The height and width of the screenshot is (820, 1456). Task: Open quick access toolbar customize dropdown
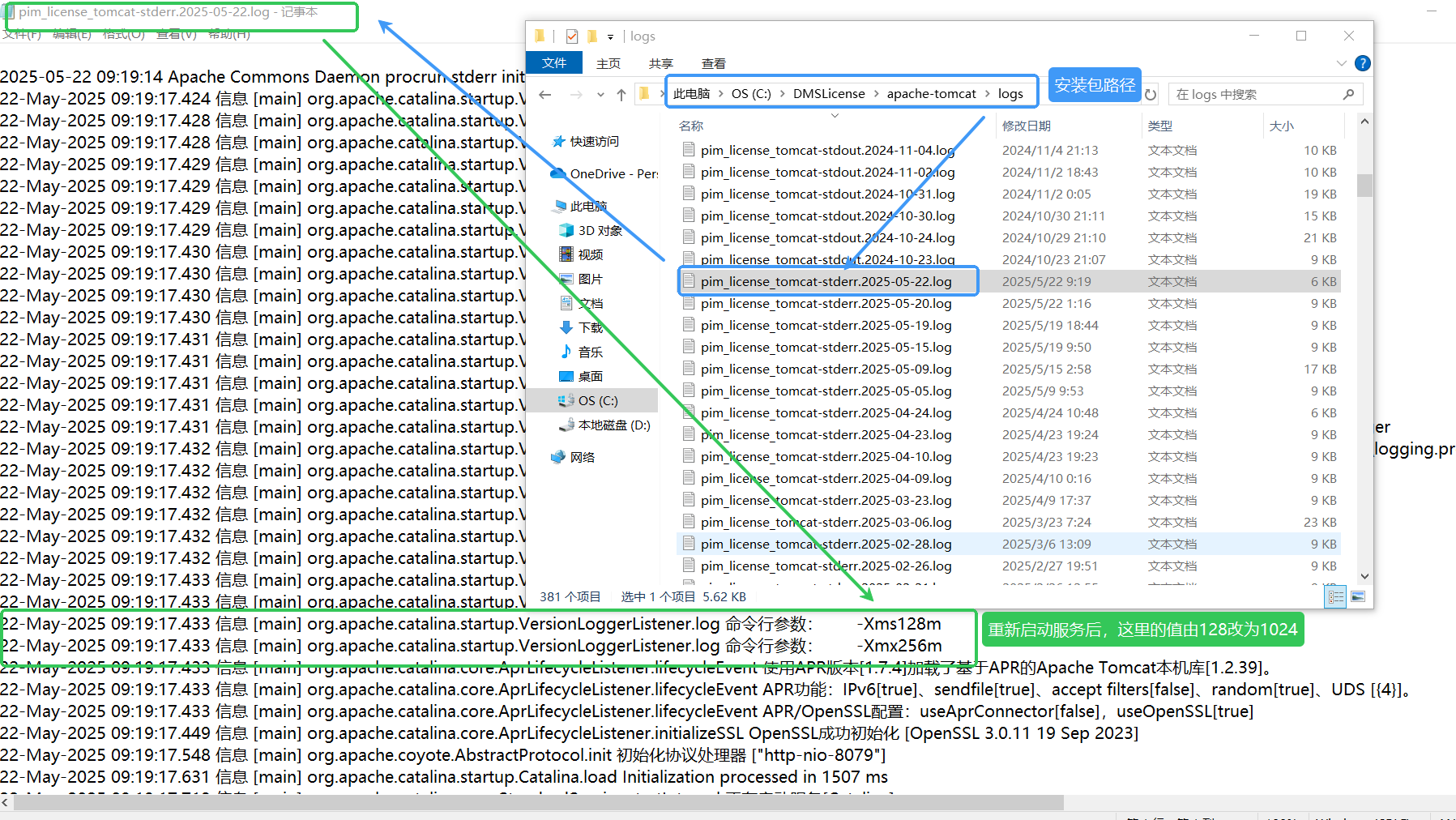(610, 36)
